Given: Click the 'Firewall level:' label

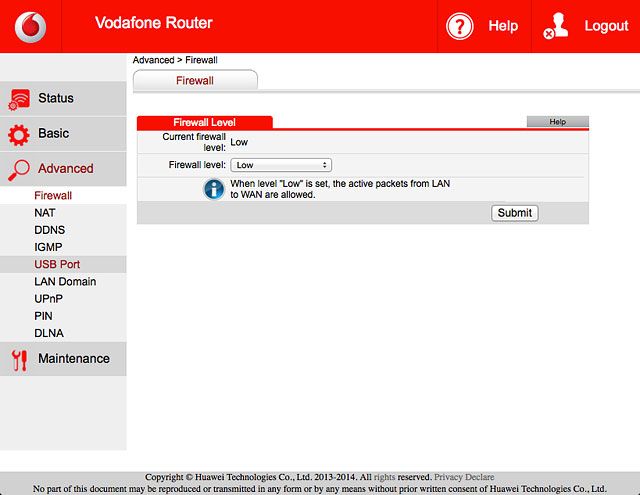Looking at the screenshot, I should 197,165.
